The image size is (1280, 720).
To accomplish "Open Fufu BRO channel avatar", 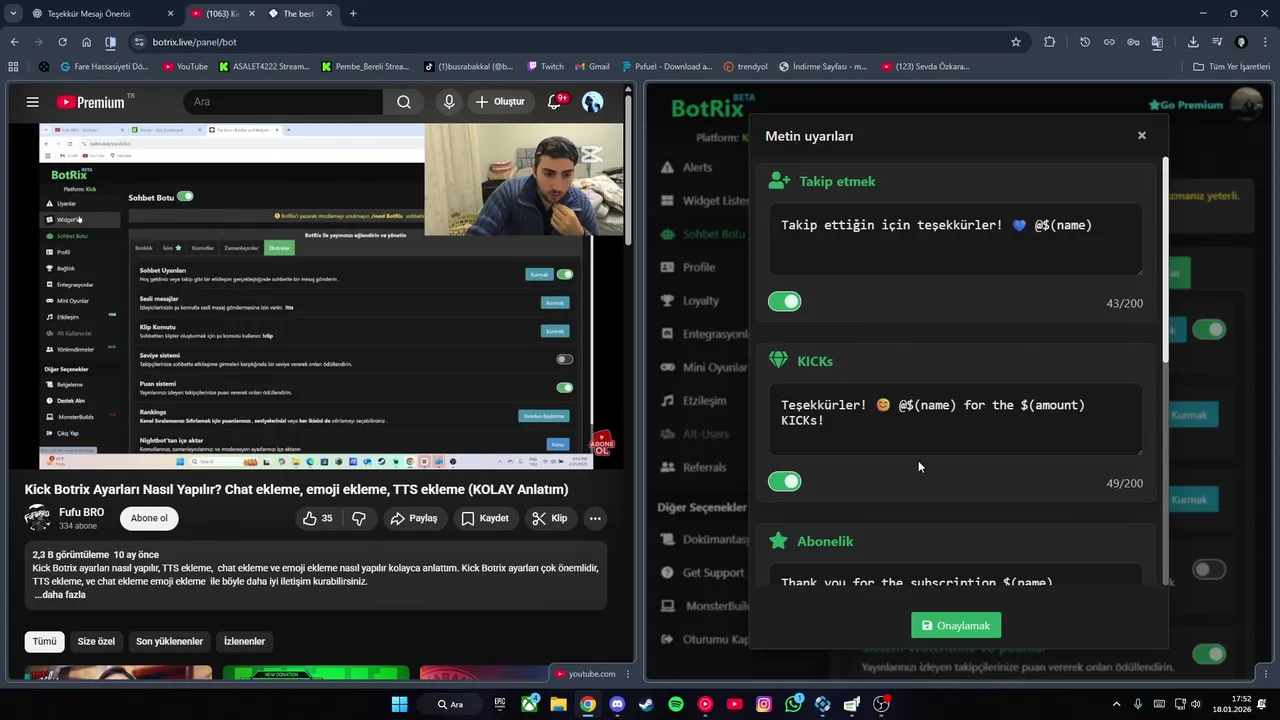I will [x=38, y=518].
